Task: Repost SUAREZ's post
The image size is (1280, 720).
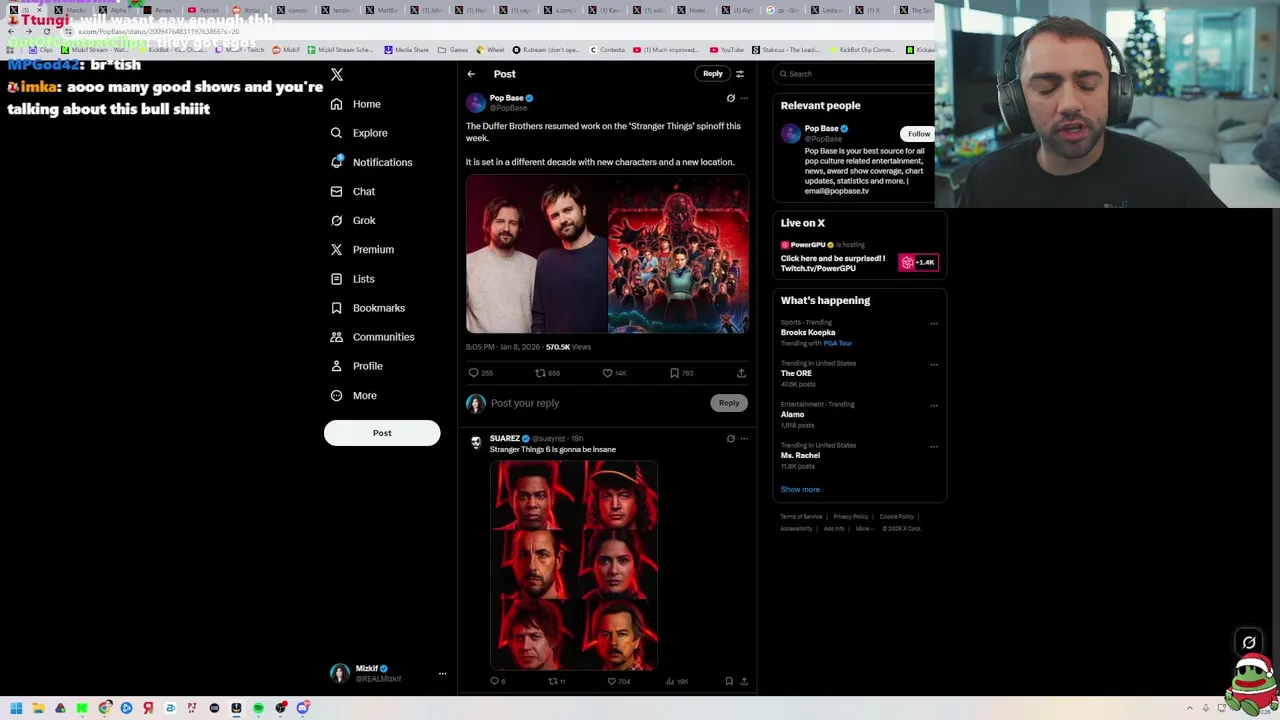Action: pos(557,681)
